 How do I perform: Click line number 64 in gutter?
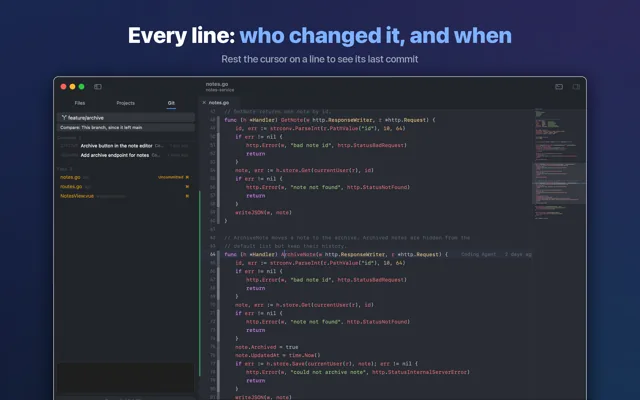[213, 254]
